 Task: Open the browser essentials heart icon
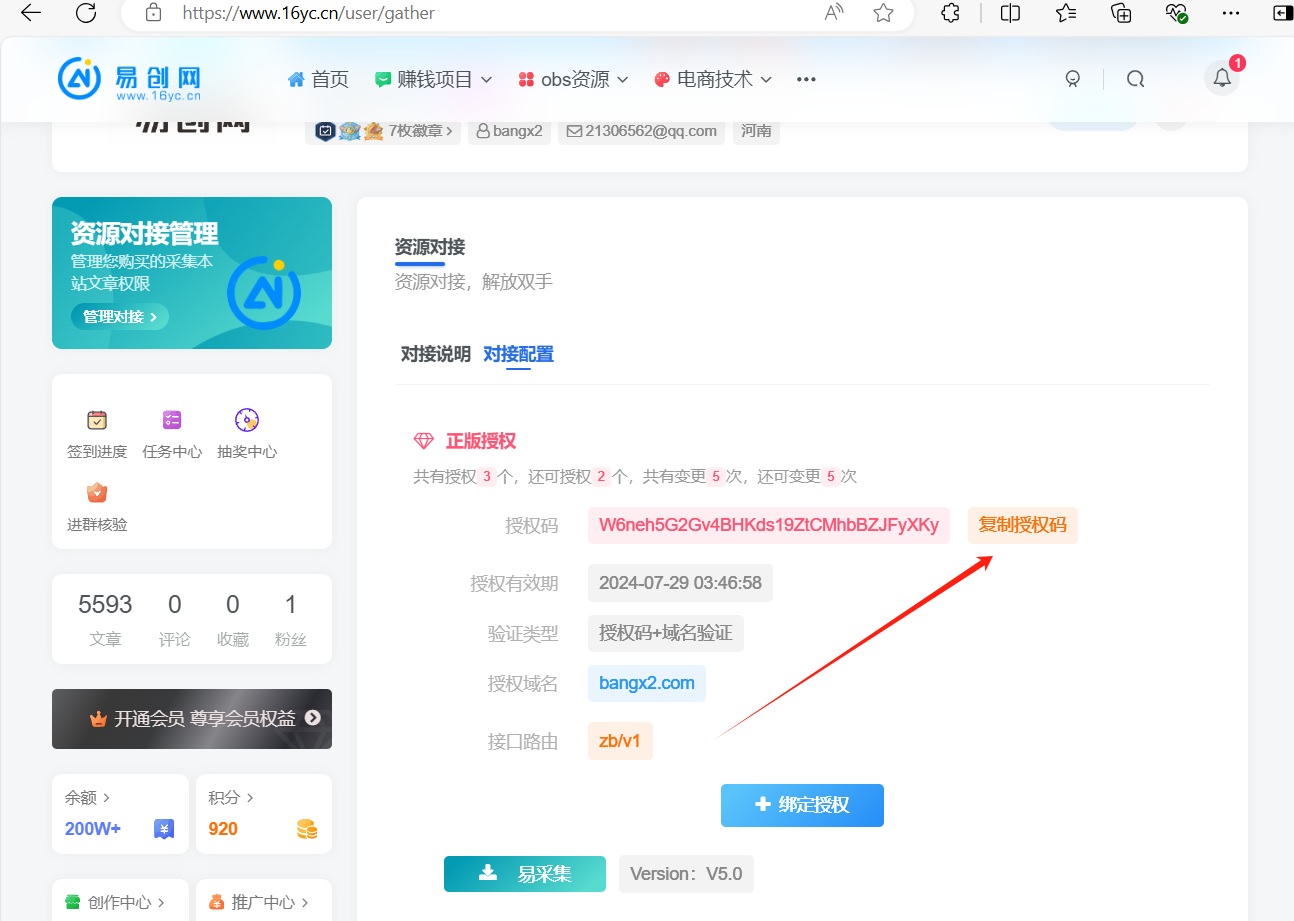1177,13
